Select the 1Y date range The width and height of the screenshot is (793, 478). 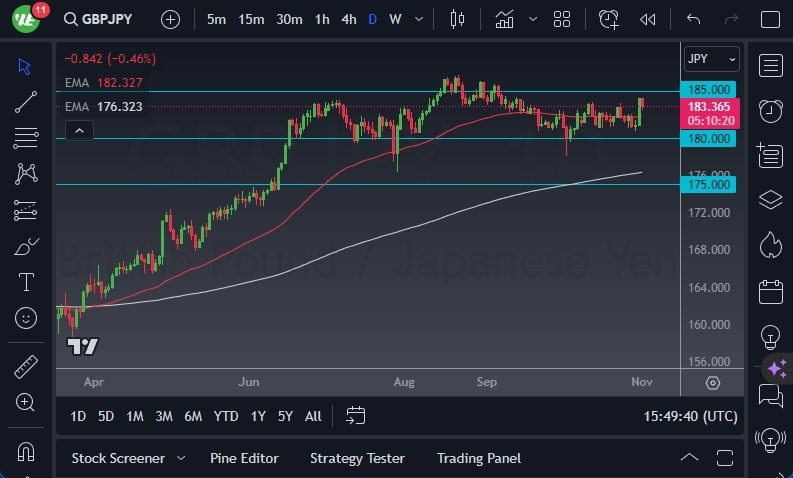point(258,416)
